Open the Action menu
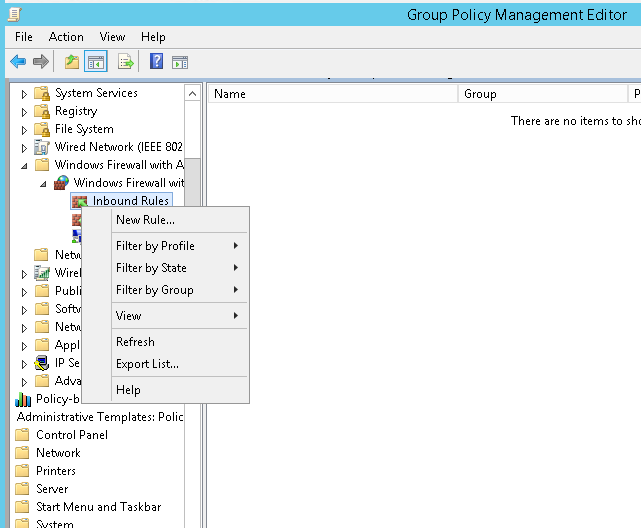 tap(66, 37)
